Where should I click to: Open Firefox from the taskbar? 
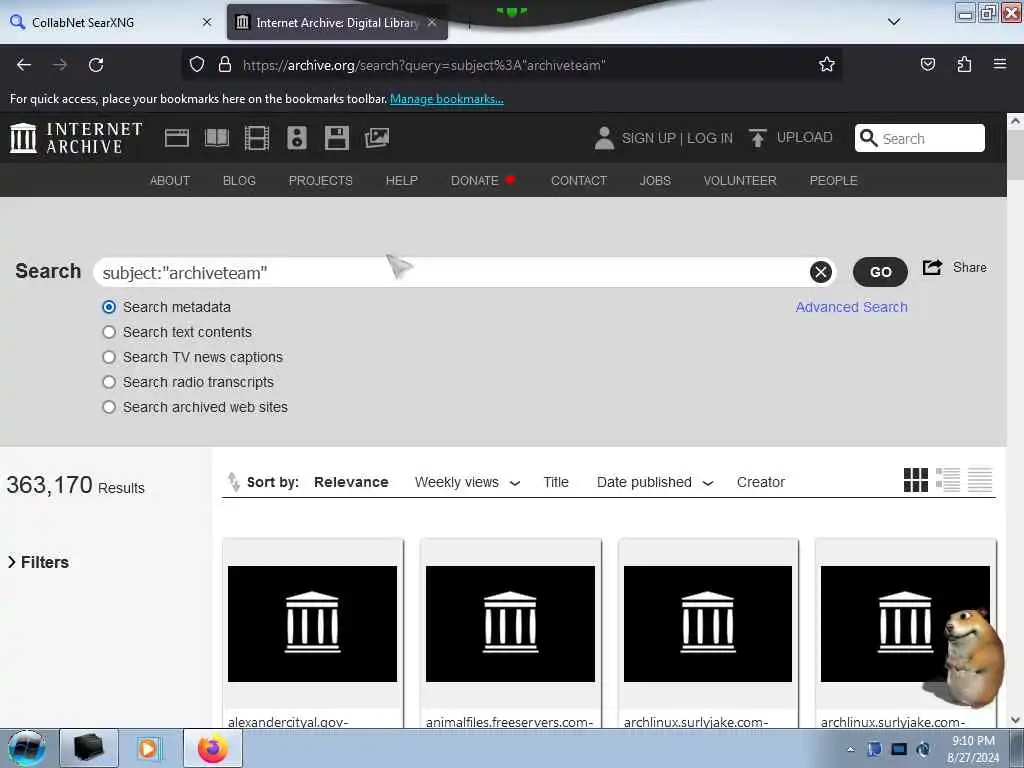point(213,748)
